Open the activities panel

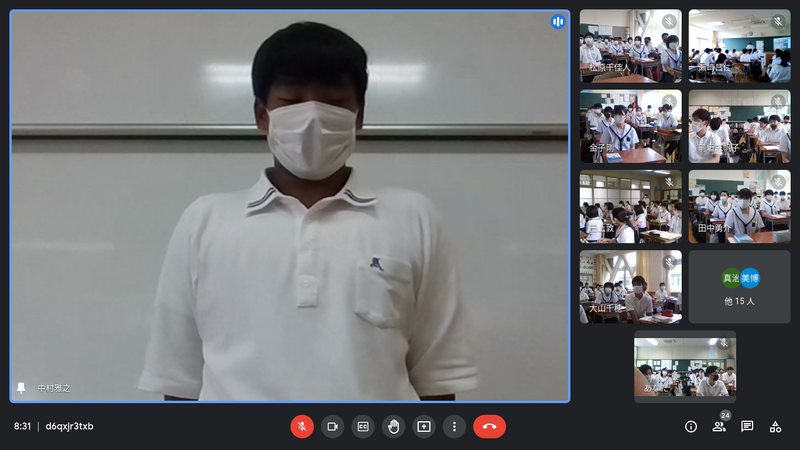775,426
